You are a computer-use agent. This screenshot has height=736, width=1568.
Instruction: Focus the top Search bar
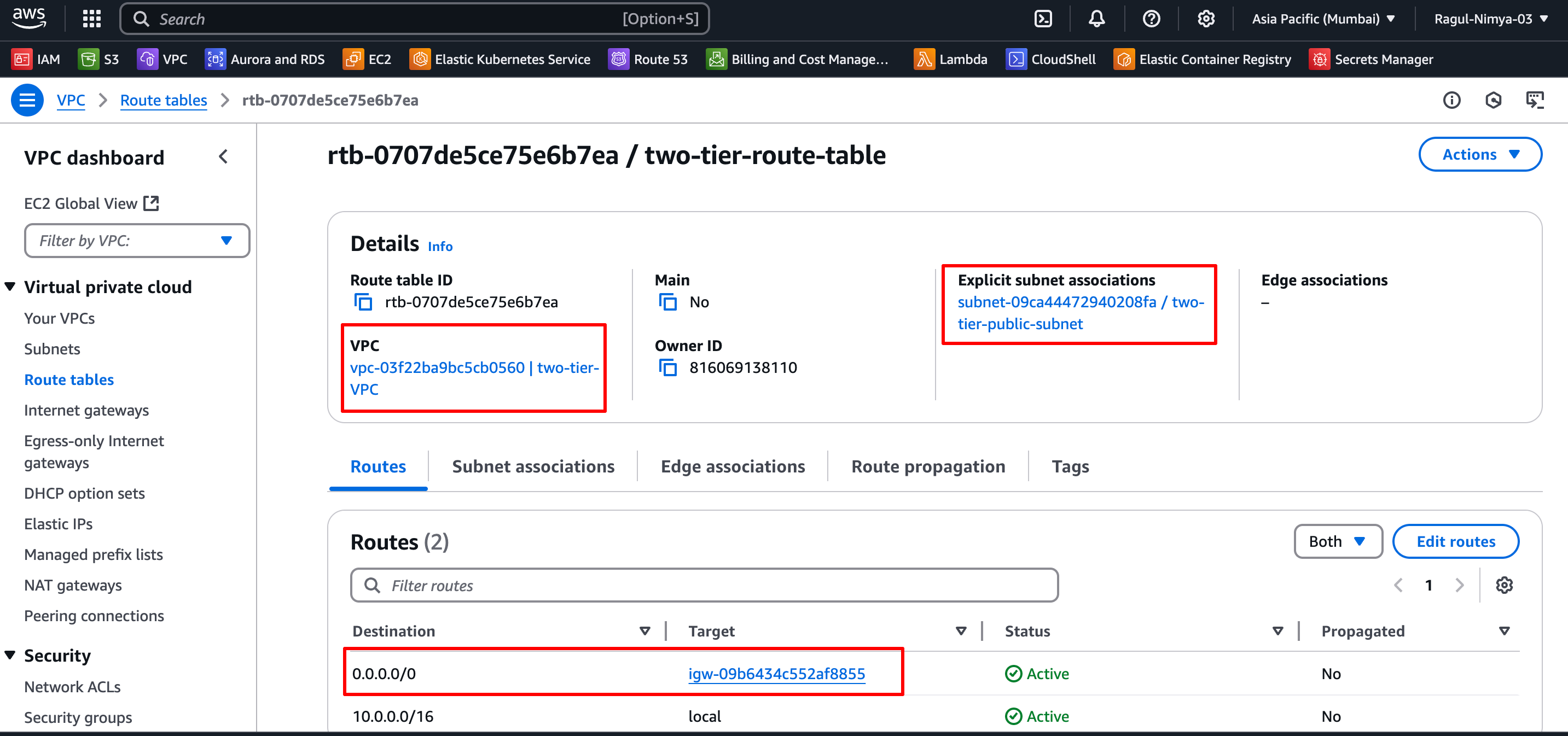(415, 19)
